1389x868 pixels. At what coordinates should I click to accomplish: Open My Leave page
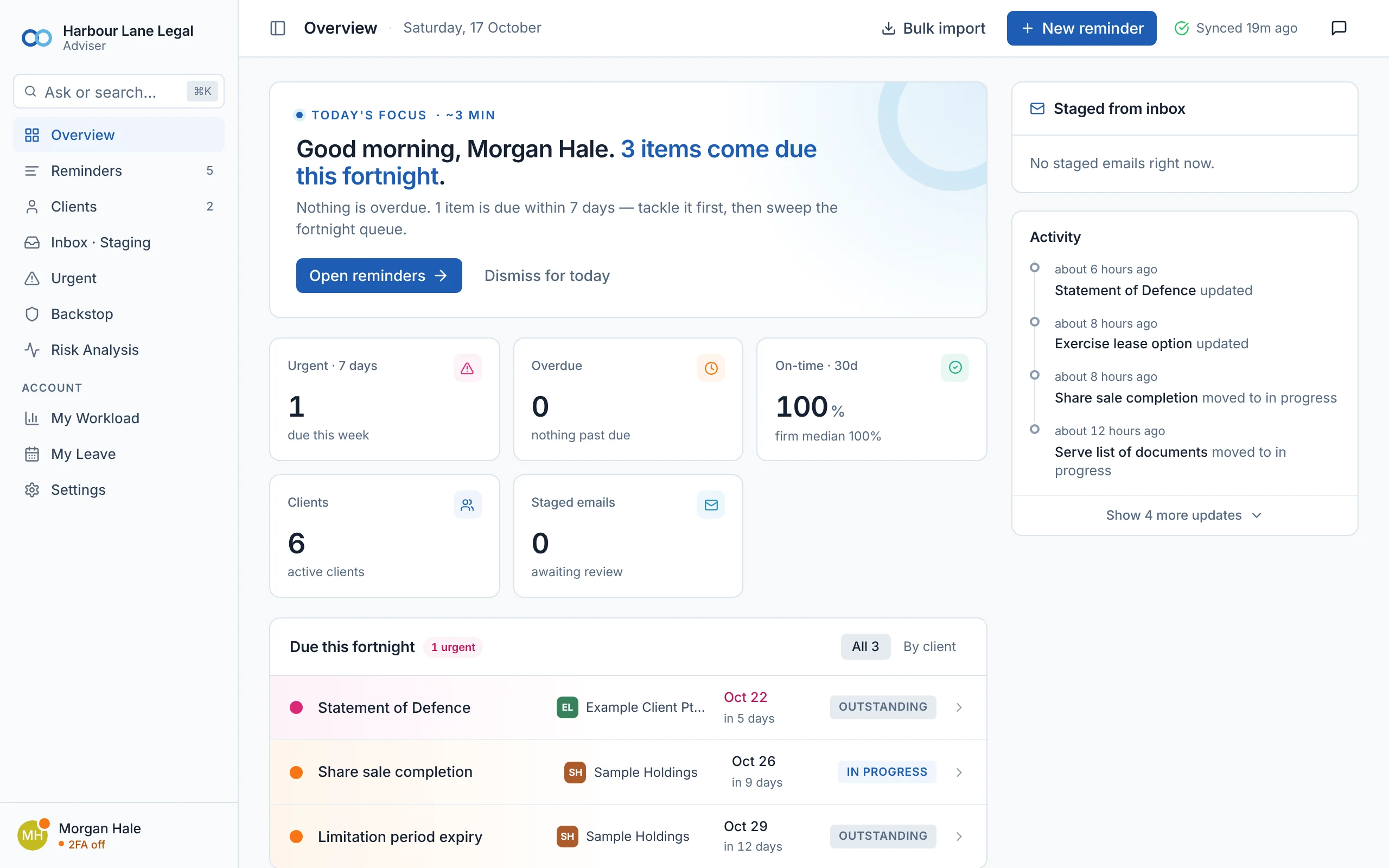119,454
